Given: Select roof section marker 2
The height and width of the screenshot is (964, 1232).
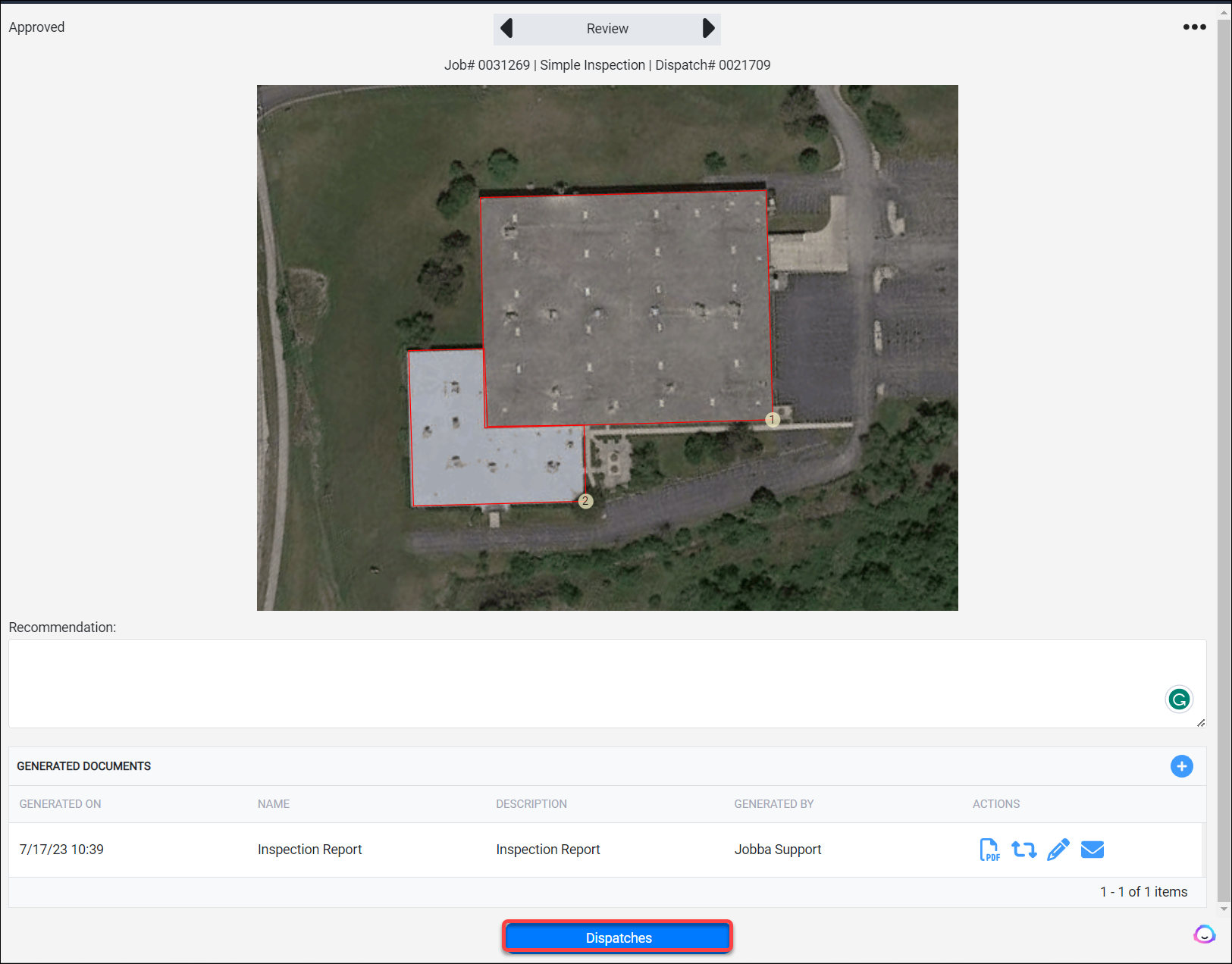Looking at the screenshot, I should click(585, 501).
